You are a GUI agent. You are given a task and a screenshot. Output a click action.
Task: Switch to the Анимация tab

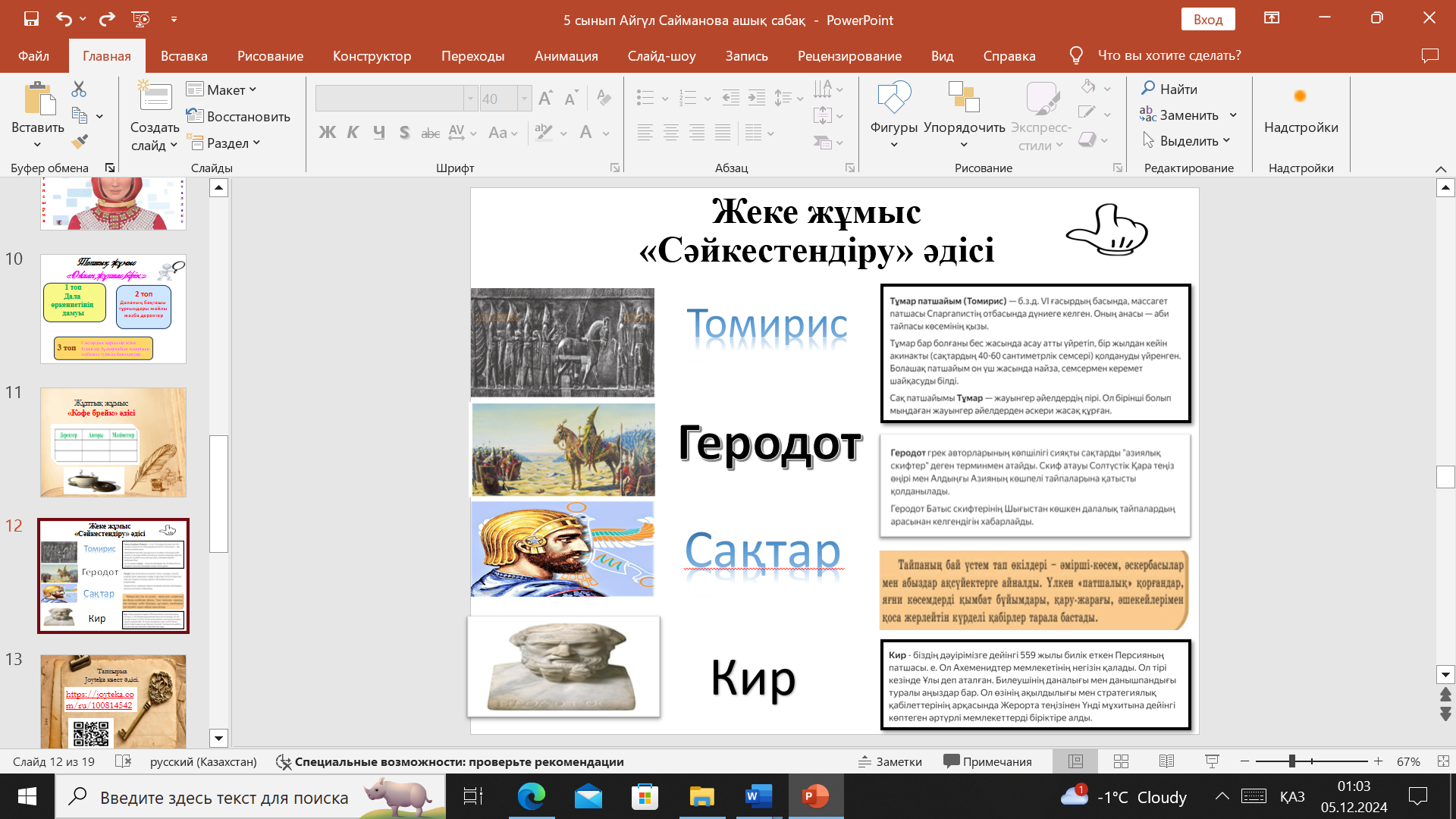click(x=566, y=55)
